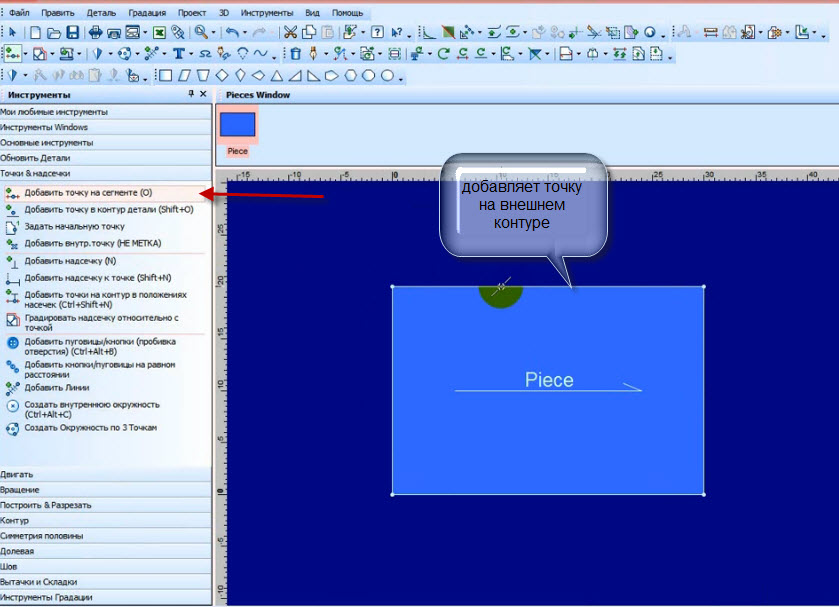Copy using the duplicate pages icon
Image resolution: width=839 pixels, height=607 pixels.
309,33
